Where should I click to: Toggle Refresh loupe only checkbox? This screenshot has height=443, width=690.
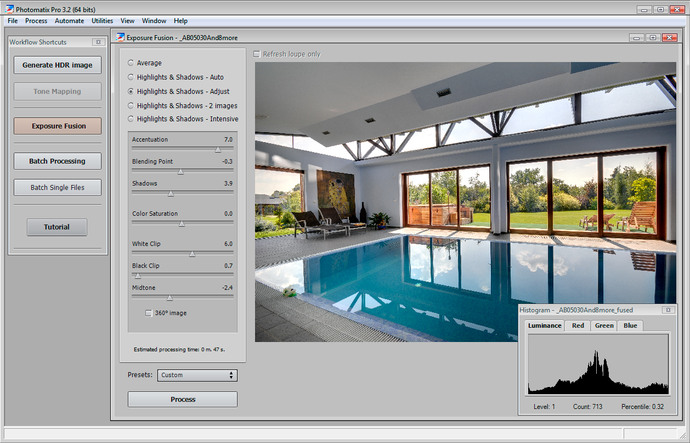pos(257,54)
